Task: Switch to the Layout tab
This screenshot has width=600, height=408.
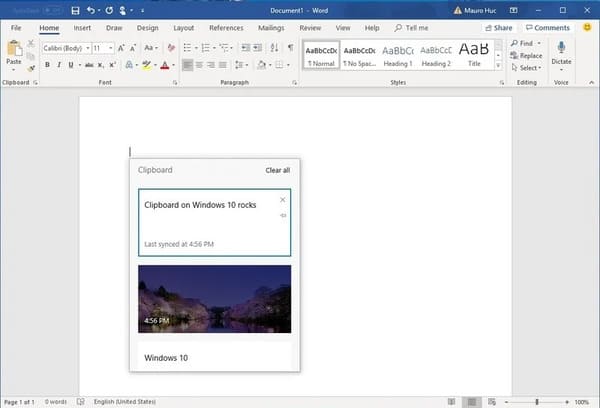Action: pyautogui.click(x=184, y=28)
